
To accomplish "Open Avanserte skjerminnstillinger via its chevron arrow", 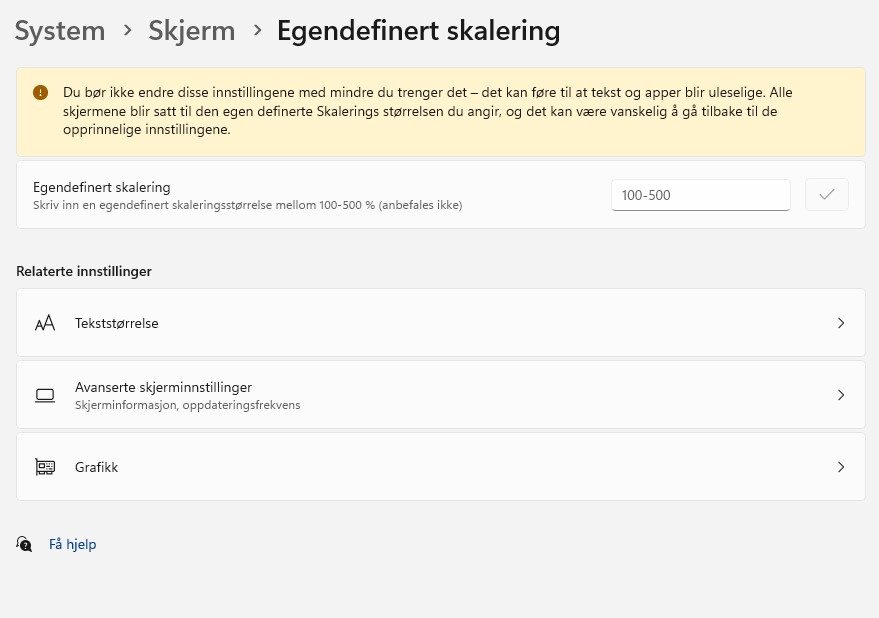I will tap(841, 395).
